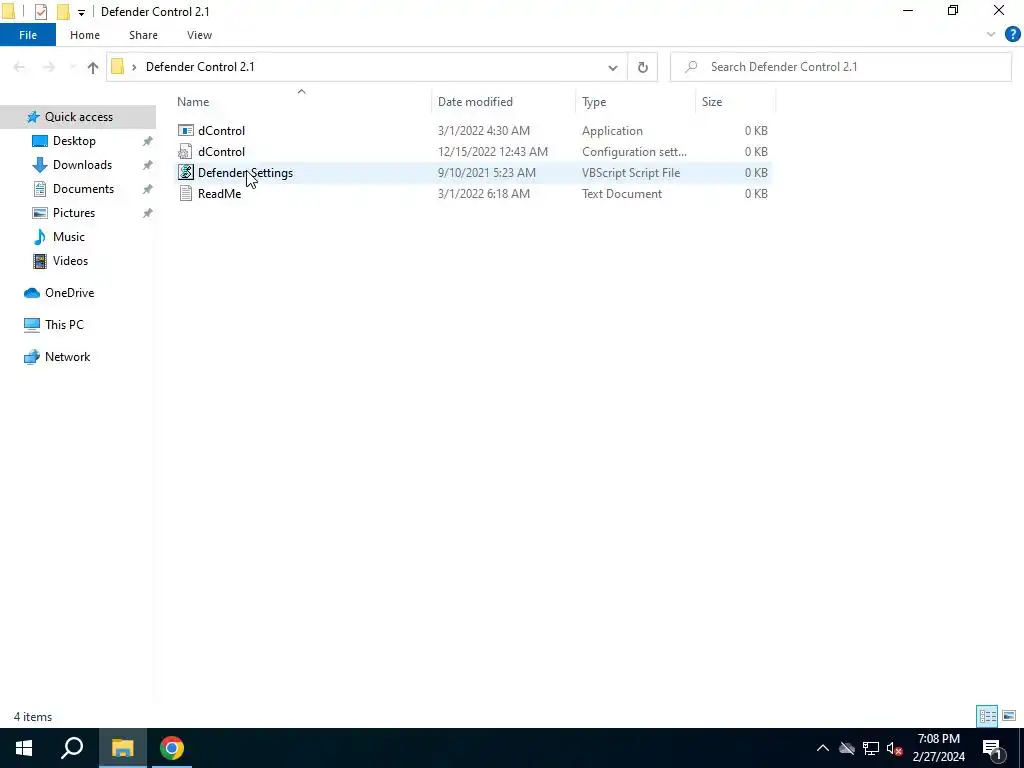Click the Quick access star icon
This screenshot has width=1024, height=768.
[x=33, y=117]
